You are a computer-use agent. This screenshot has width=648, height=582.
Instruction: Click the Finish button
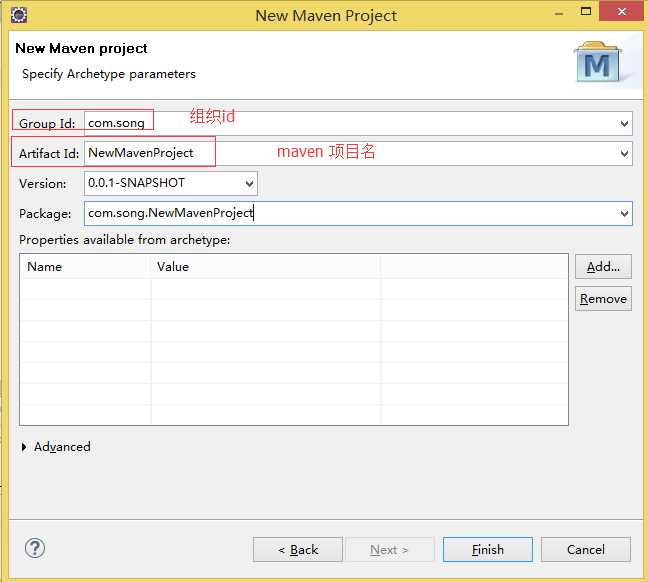(x=488, y=550)
